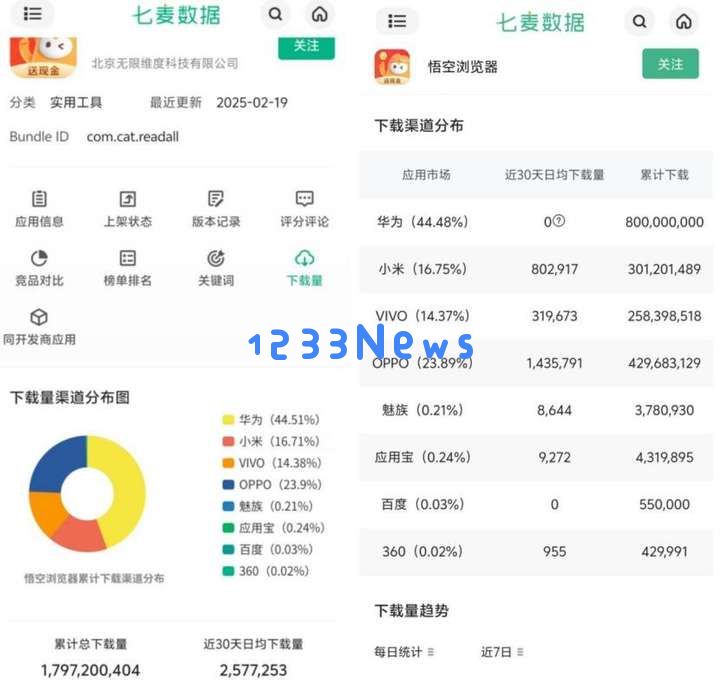Screen dimensions: 720x685
Task: Click the 近30天日均下载量 table column header
Action: click(x=554, y=175)
